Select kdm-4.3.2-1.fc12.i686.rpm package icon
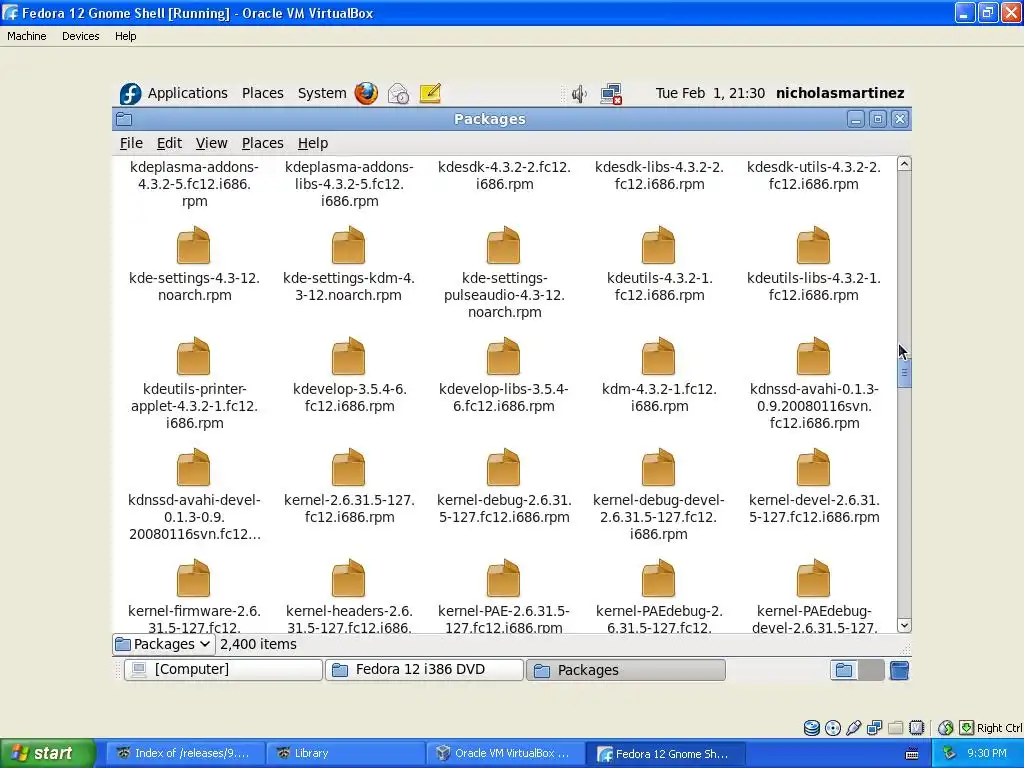1024x768 pixels. click(x=658, y=356)
